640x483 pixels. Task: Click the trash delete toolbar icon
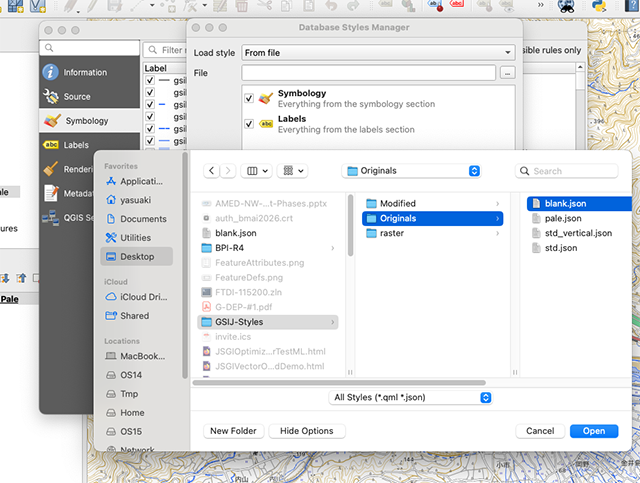[x=242, y=5]
